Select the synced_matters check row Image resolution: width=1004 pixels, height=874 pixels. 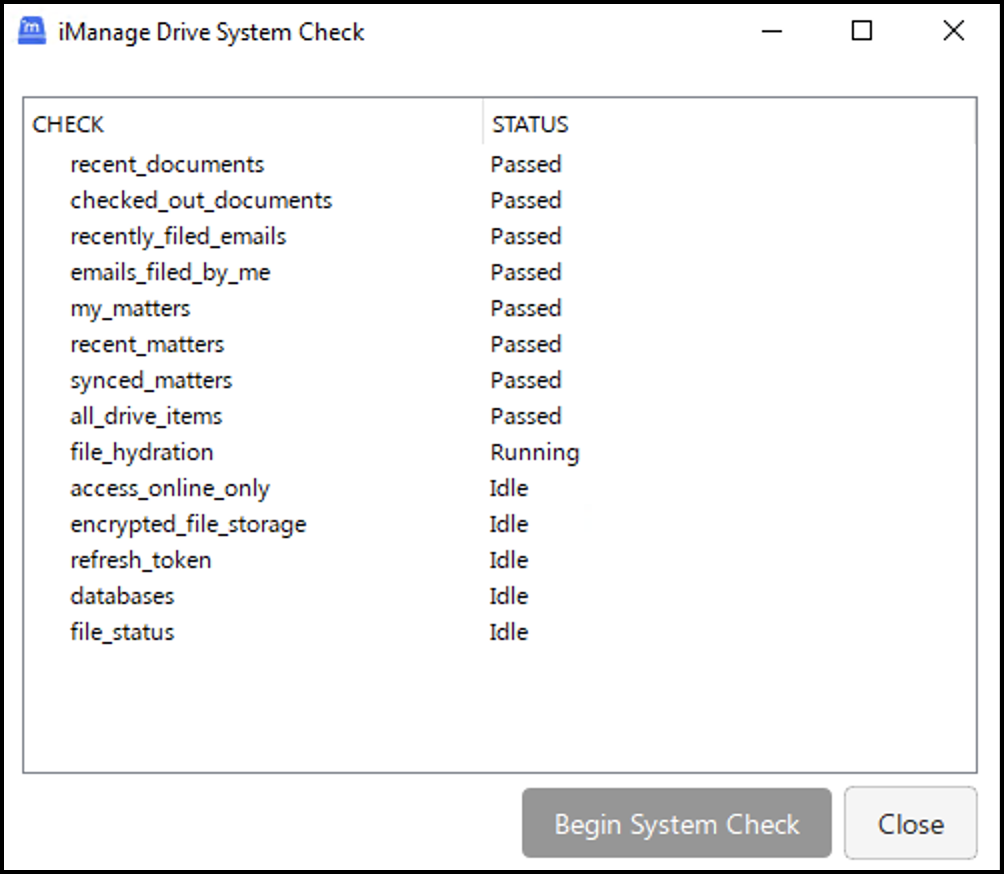point(151,380)
